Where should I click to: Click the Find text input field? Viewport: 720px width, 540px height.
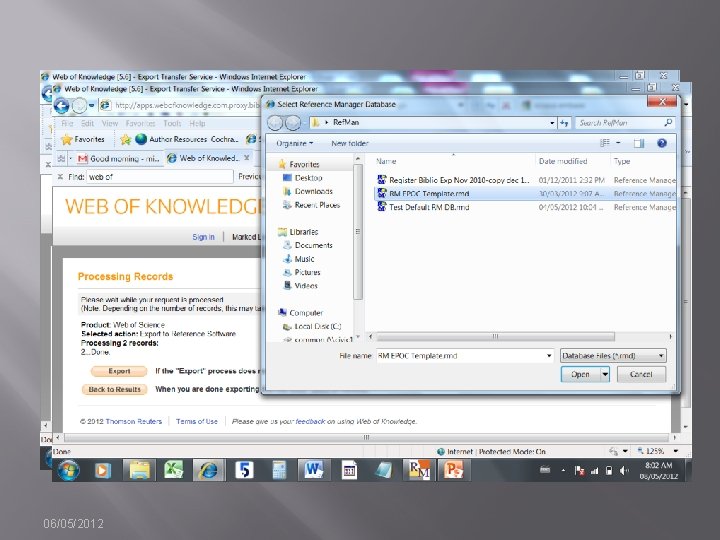[x=160, y=177]
